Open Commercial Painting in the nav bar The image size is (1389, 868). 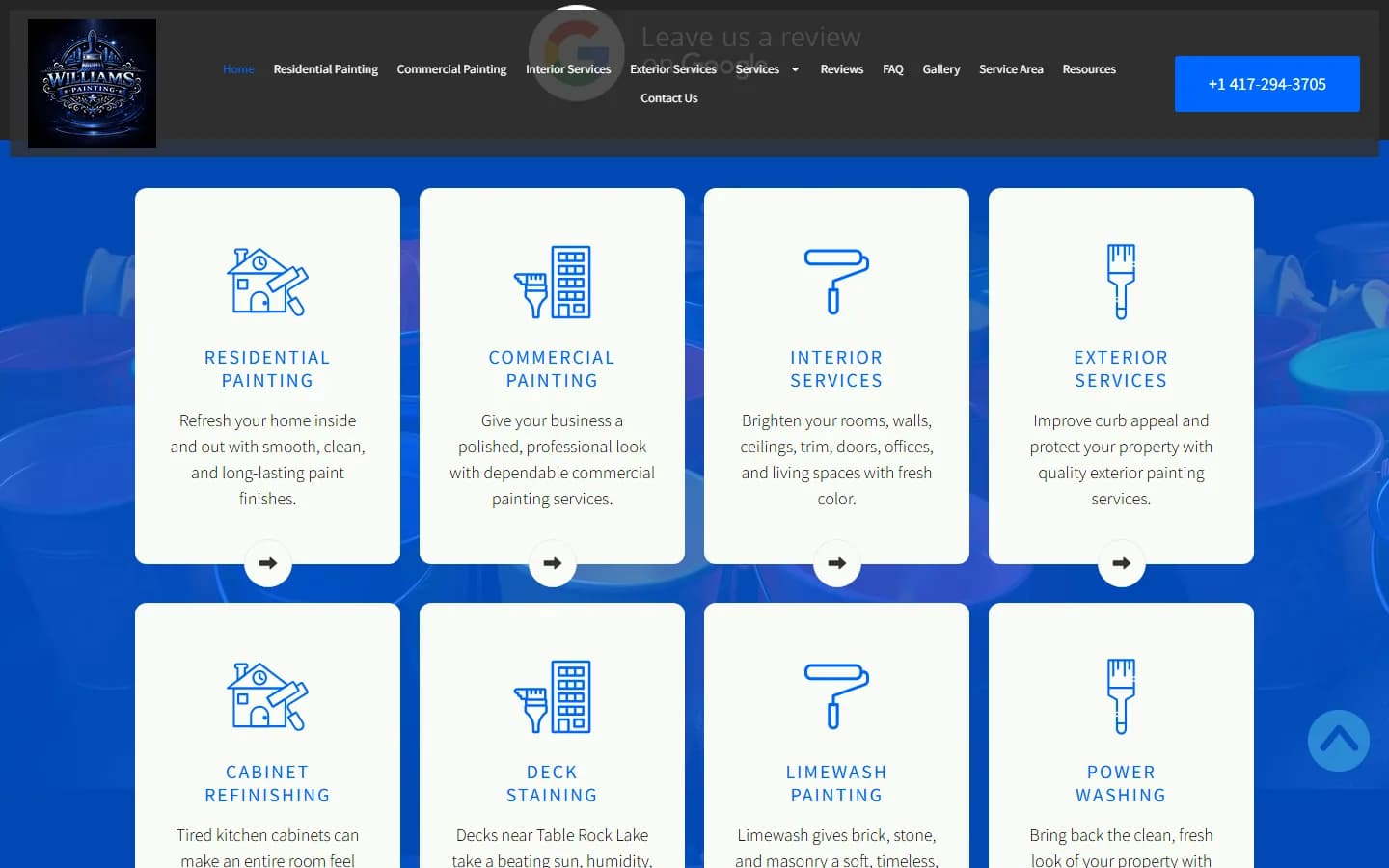451,69
